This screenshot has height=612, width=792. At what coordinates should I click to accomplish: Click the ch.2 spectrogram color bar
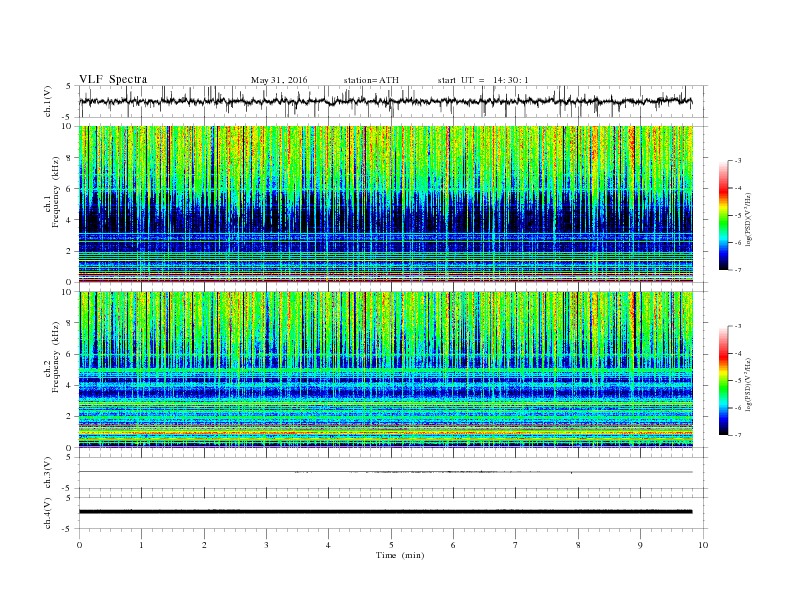pyautogui.click(x=724, y=381)
